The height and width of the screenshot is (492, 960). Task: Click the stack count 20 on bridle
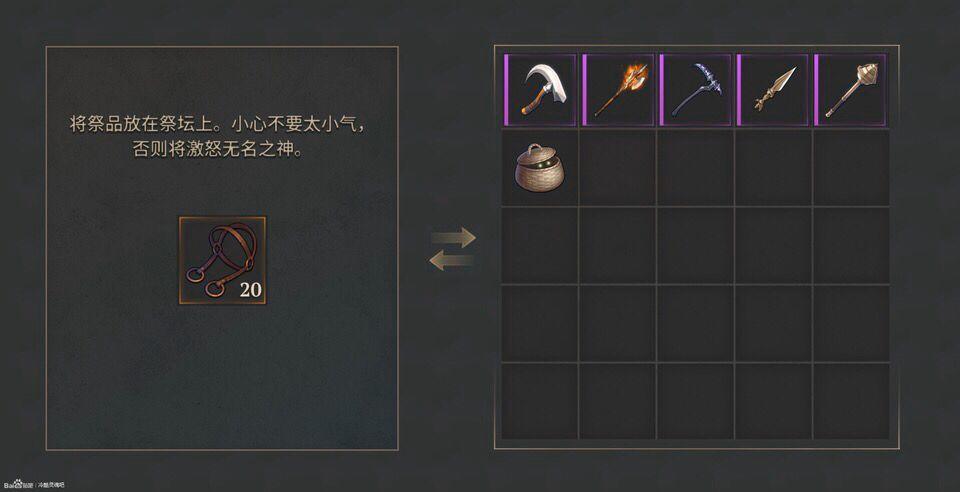point(250,289)
